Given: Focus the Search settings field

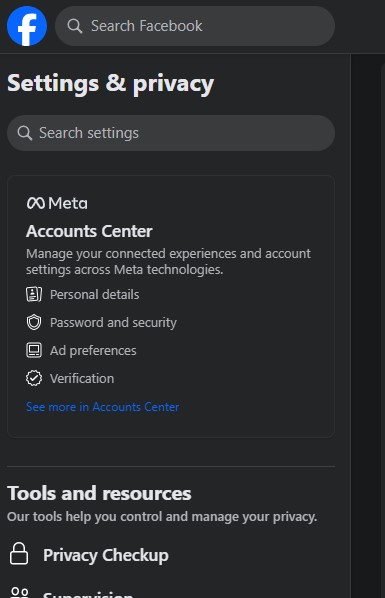Looking at the screenshot, I should pos(171,133).
